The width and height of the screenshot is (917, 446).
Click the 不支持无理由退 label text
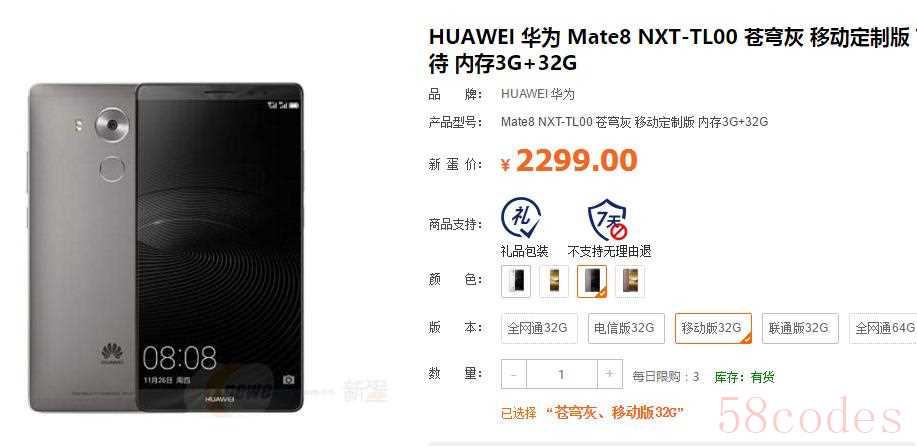click(x=609, y=251)
